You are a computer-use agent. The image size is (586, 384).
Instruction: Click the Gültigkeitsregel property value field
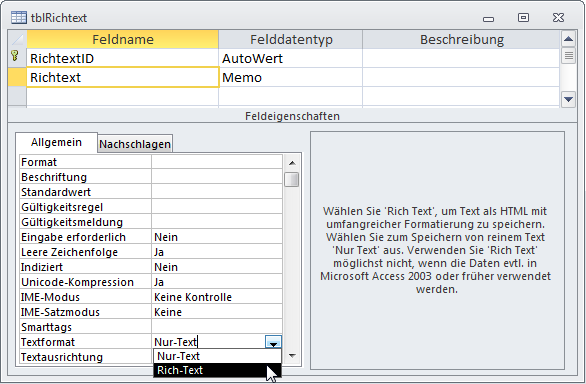pyautogui.click(x=217, y=207)
